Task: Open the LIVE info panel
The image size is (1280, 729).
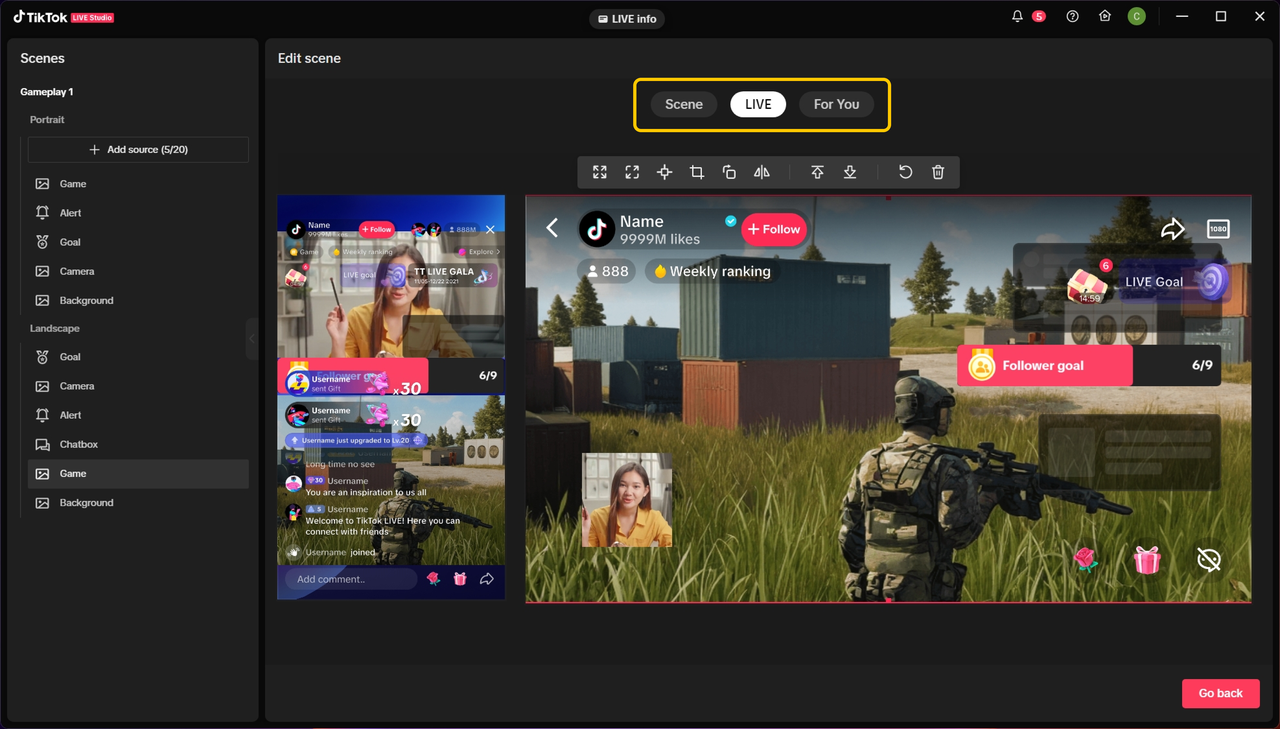Action: click(x=627, y=18)
